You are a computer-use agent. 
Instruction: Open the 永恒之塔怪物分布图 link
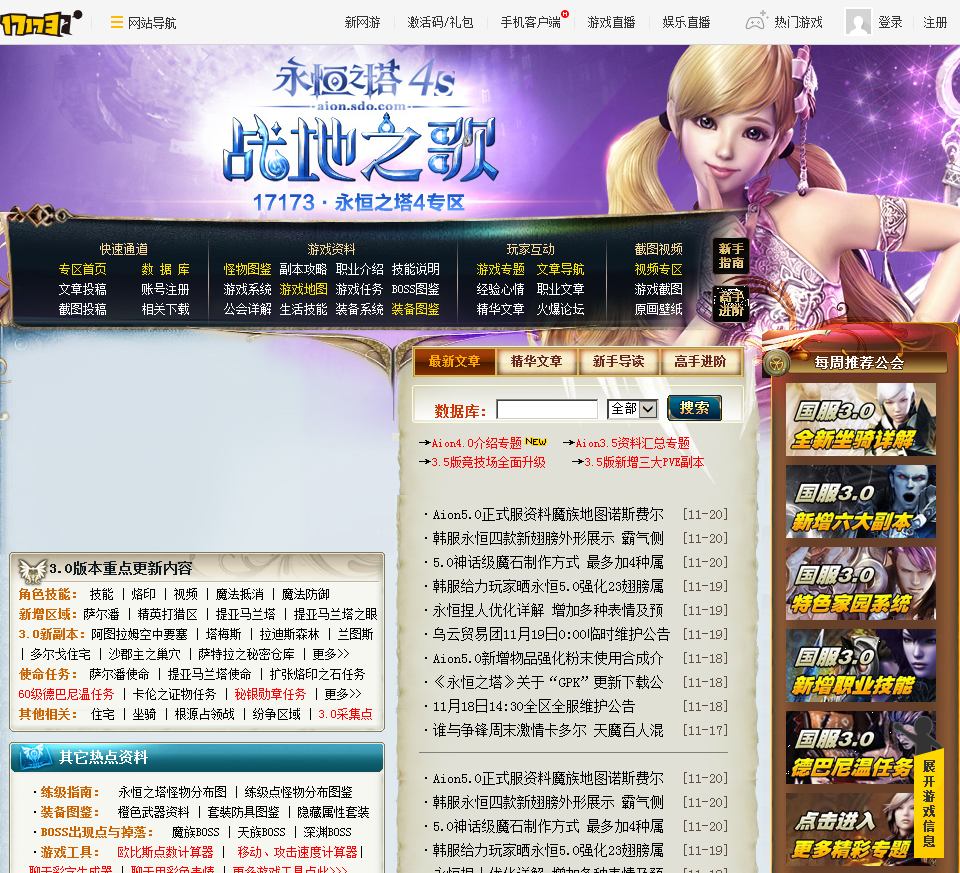(173, 792)
